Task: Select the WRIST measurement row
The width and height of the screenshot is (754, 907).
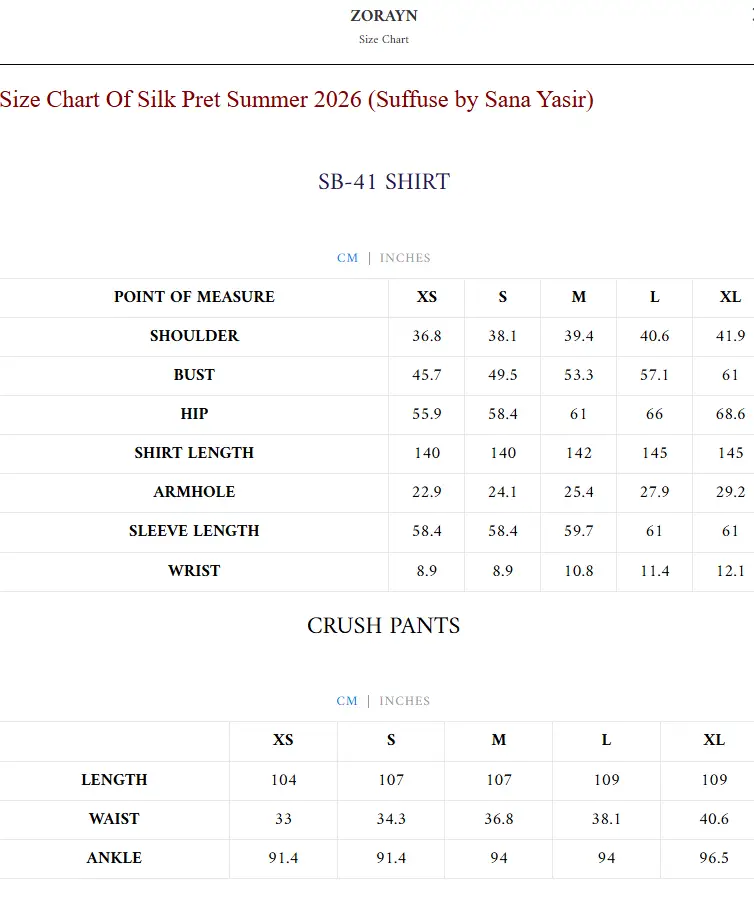Action: [194, 571]
